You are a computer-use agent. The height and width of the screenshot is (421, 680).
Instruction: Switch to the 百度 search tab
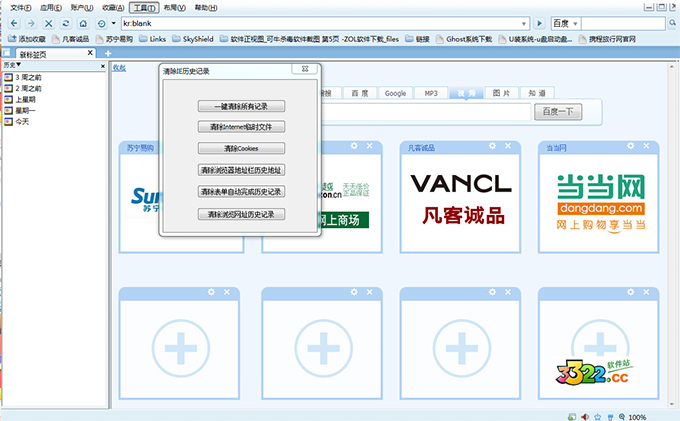(x=360, y=93)
